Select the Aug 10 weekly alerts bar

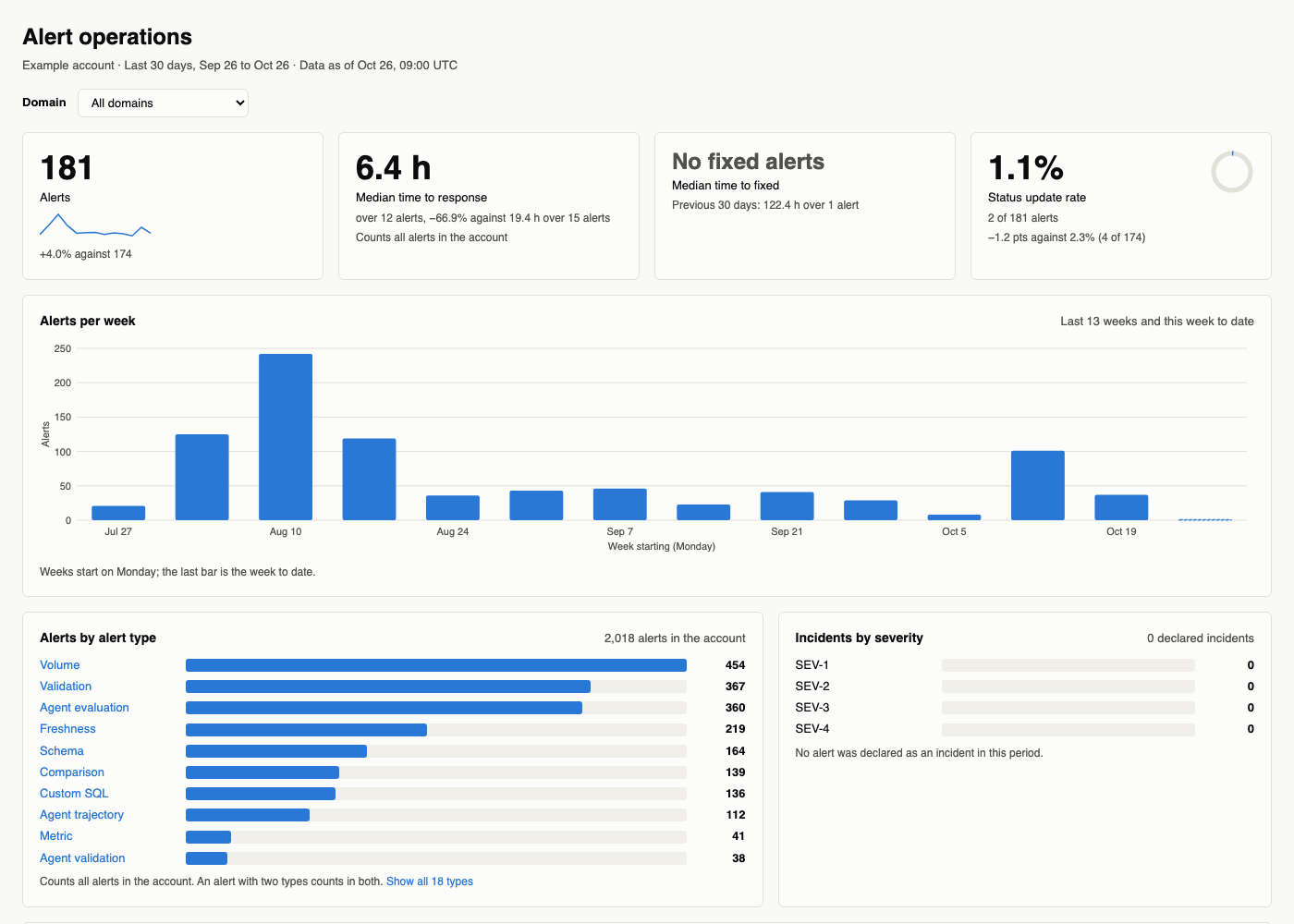(x=286, y=437)
